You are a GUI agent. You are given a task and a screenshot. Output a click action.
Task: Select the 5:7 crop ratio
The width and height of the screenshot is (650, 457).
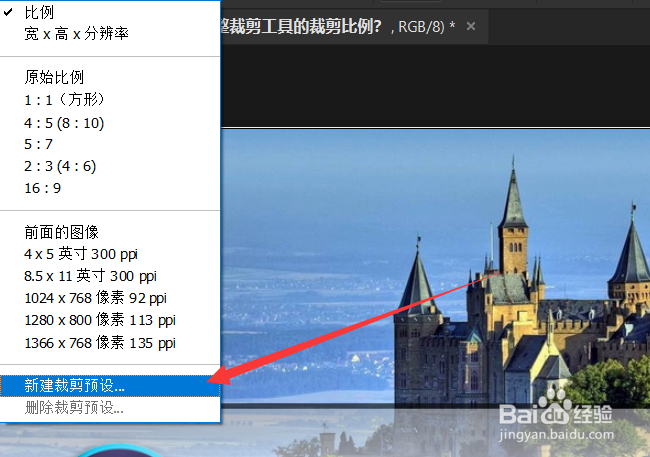(110, 144)
